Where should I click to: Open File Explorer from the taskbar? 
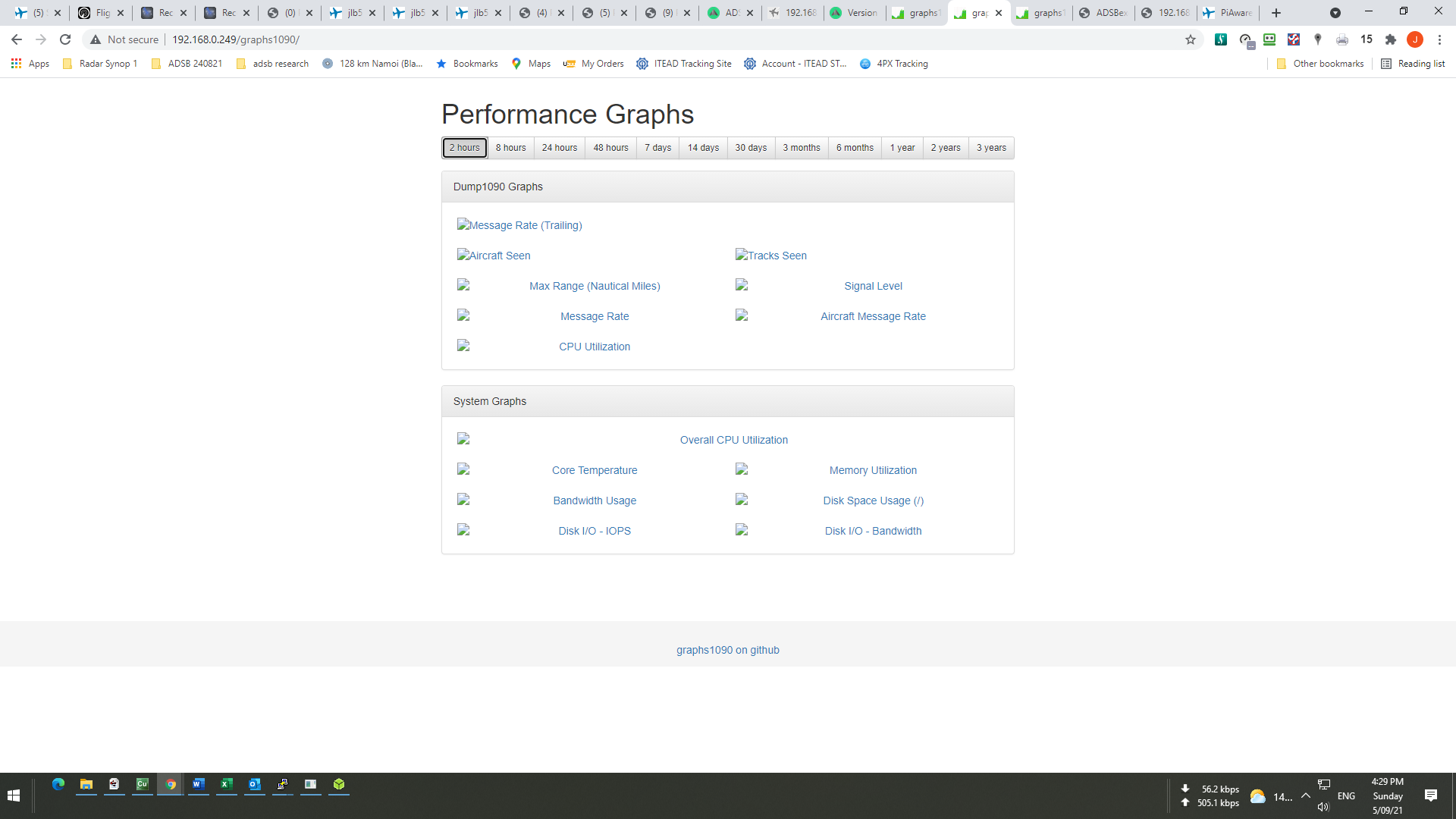[x=86, y=784]
